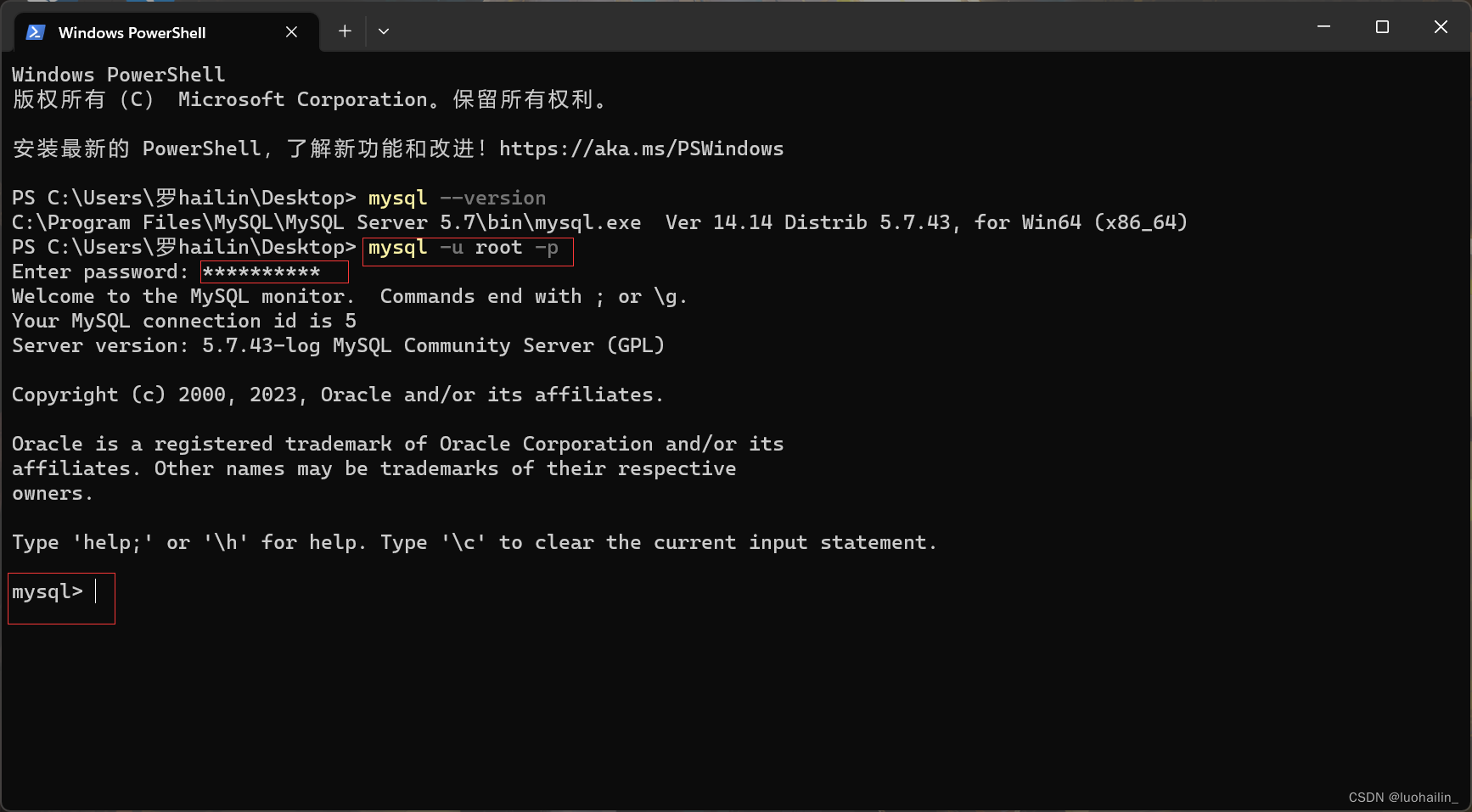Maximize the terminal window
Screen dimensions: 1472x812
point(1382,26)
